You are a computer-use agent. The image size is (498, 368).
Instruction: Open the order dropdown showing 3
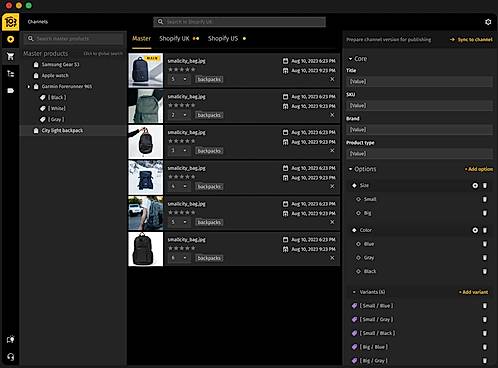179,151
